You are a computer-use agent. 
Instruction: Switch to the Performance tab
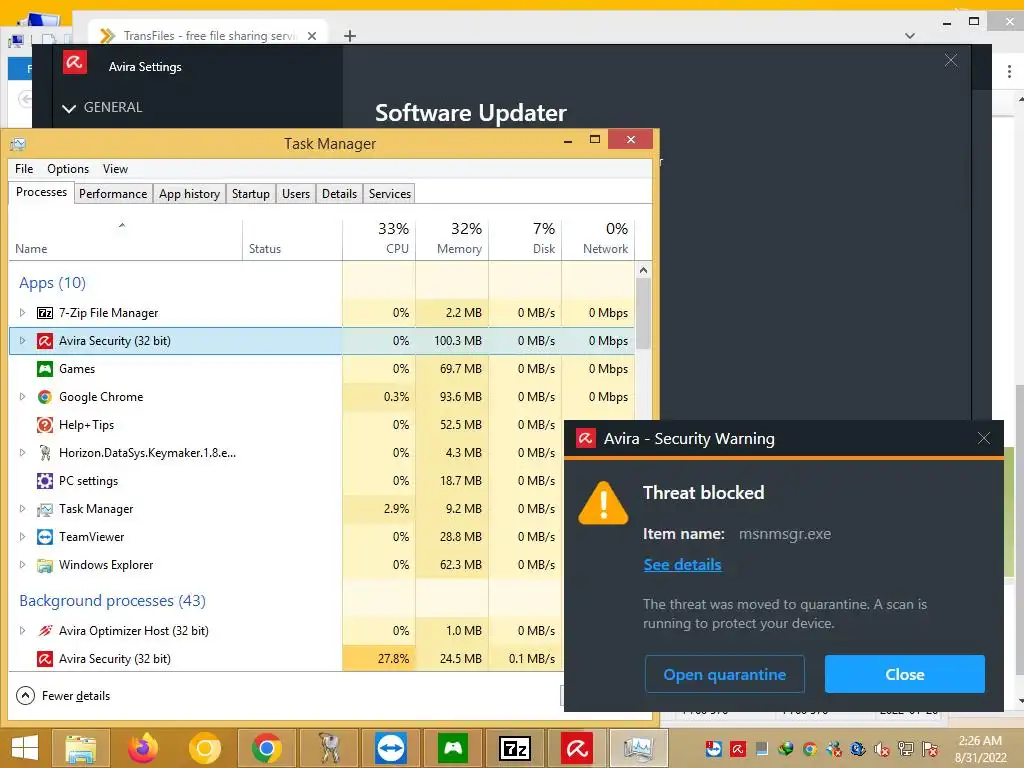113,194
